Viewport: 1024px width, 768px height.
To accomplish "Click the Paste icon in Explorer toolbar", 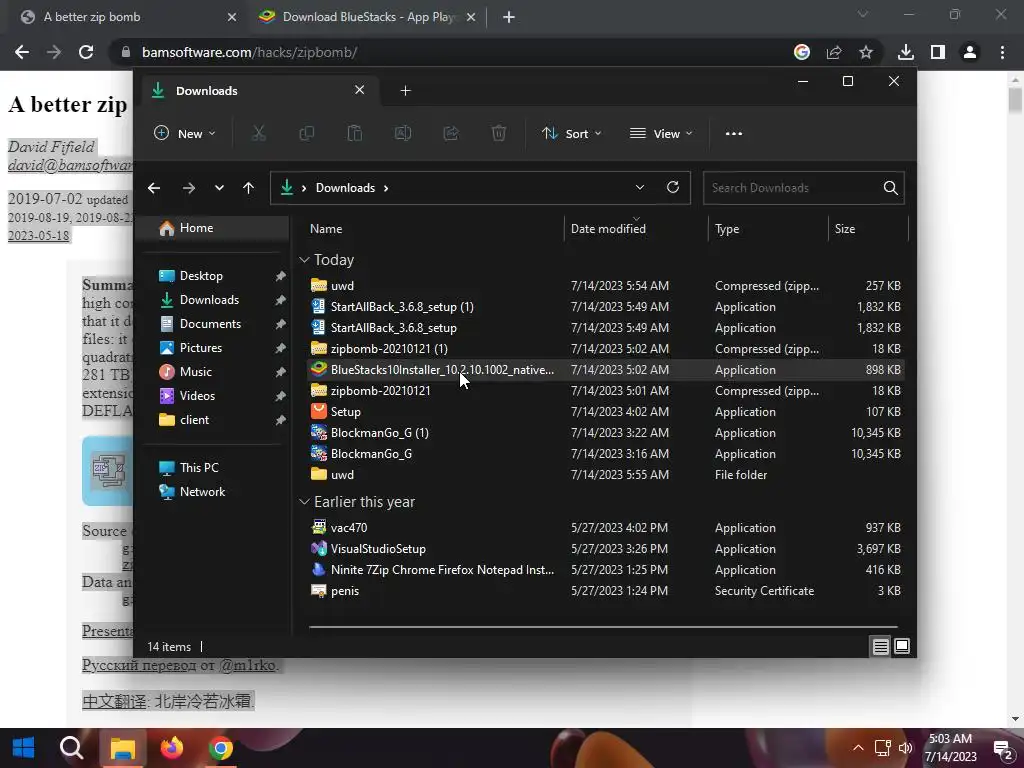I will tap(355, 133).
